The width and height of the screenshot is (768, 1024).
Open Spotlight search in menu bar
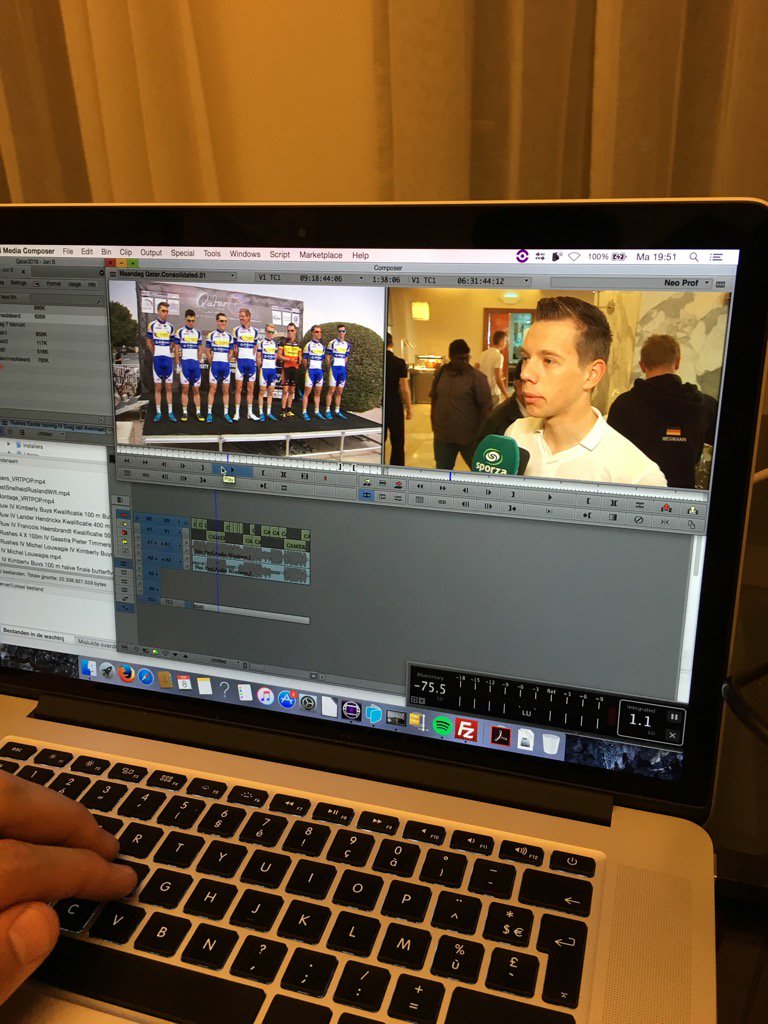[694, 257]
